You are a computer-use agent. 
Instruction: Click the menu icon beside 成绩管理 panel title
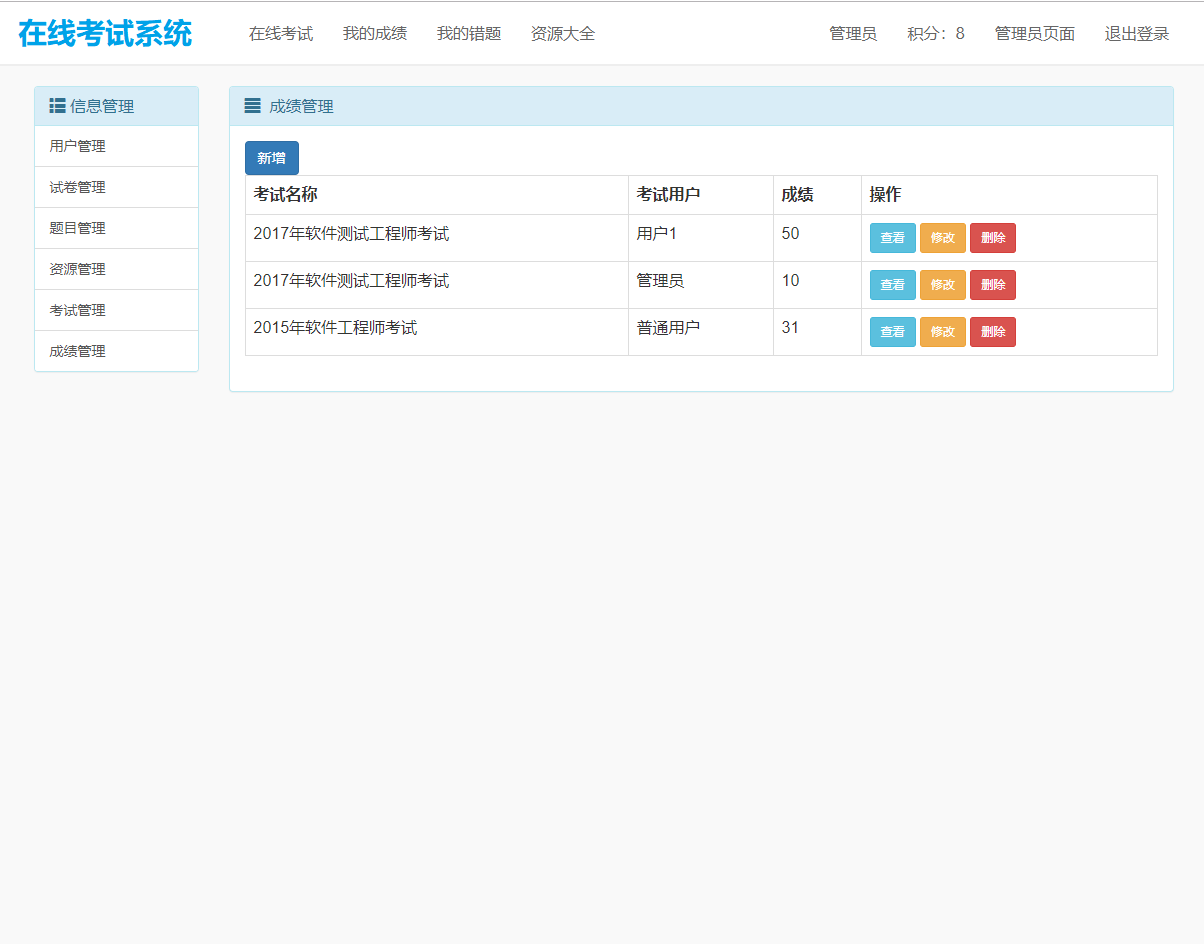251,105
